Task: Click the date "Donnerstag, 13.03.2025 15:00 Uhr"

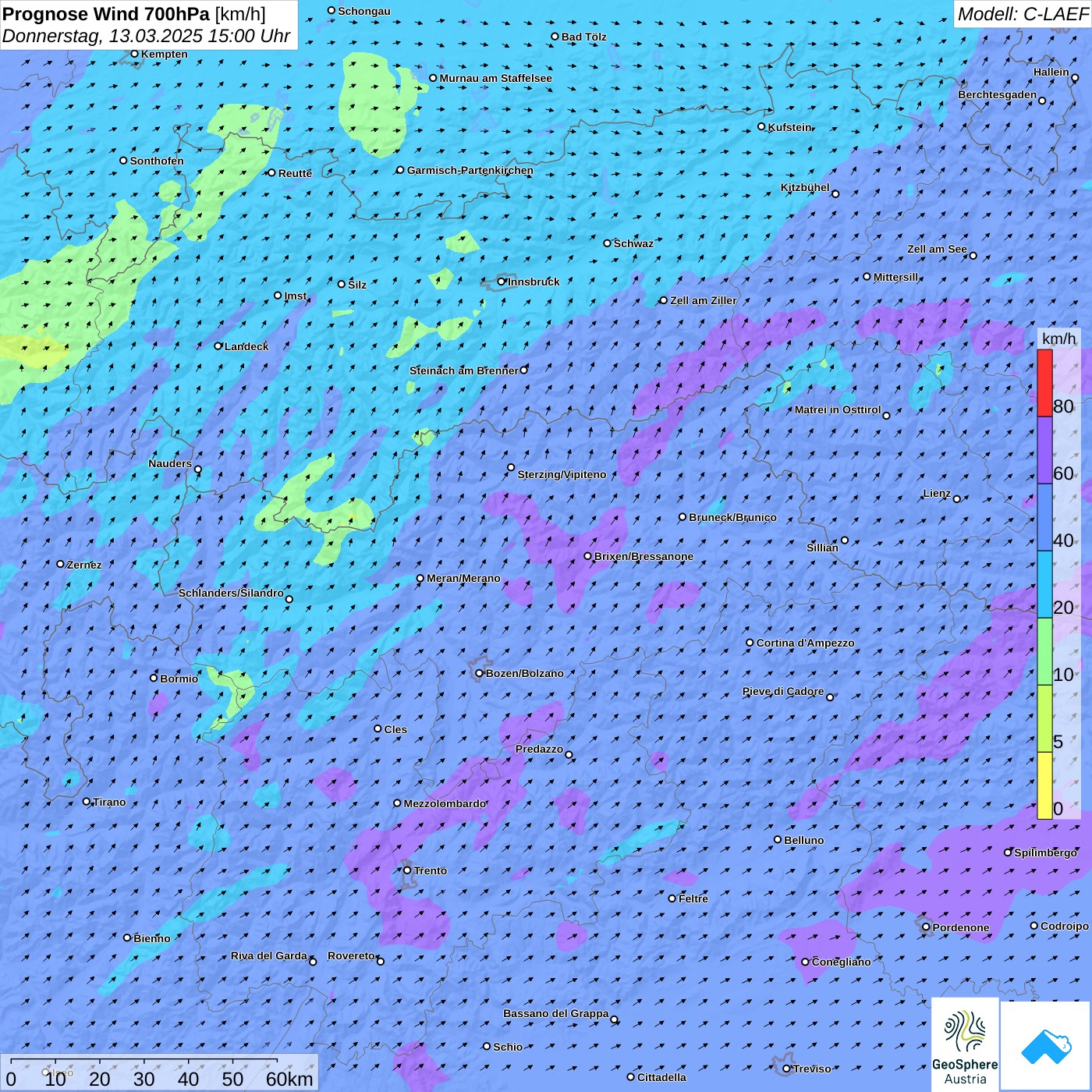Action: click(146, 36)
